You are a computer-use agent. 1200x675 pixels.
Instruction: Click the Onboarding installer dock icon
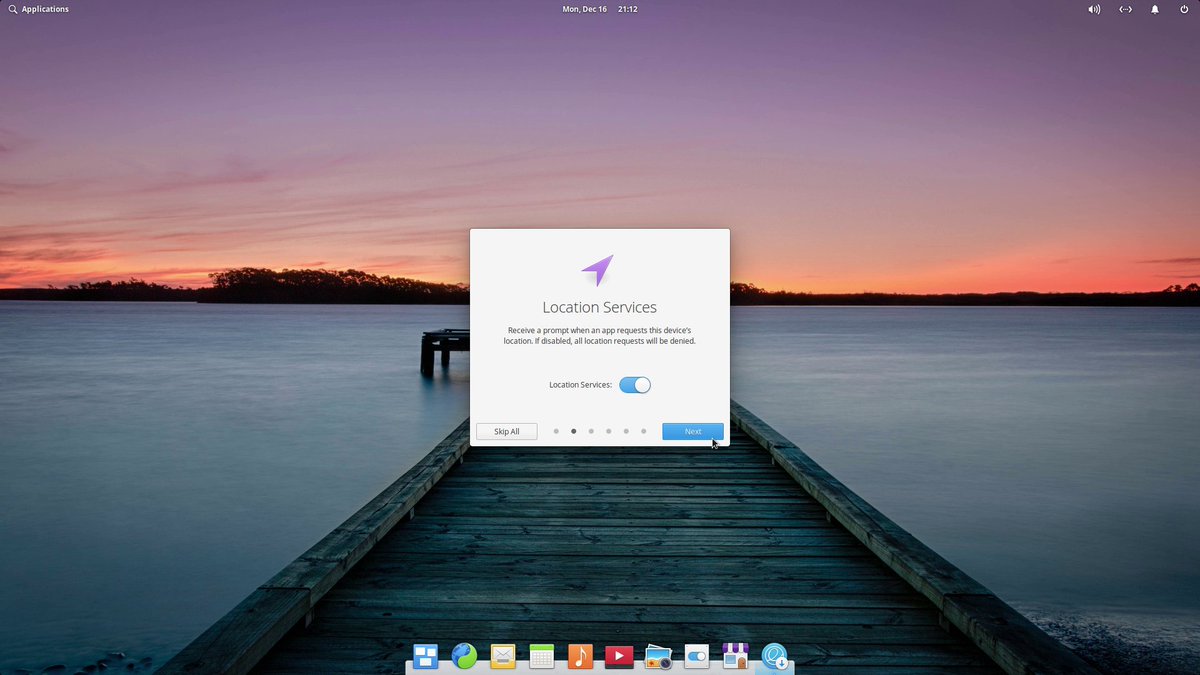point(775,656)
